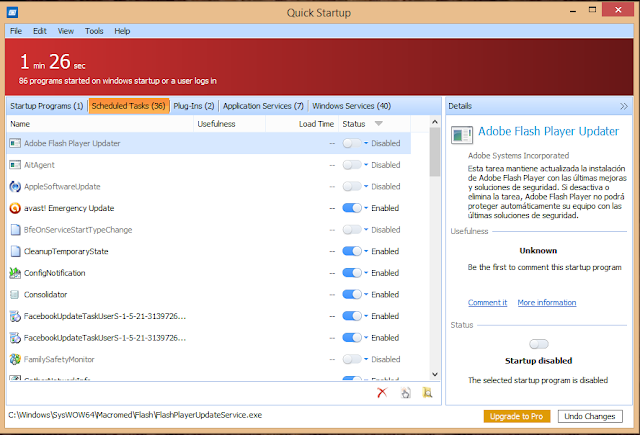Viewport: 640px width, 435px height.
Task: Open status dropdown arrow for CleanupTemporaryState
Action: (x=366, y=251)
